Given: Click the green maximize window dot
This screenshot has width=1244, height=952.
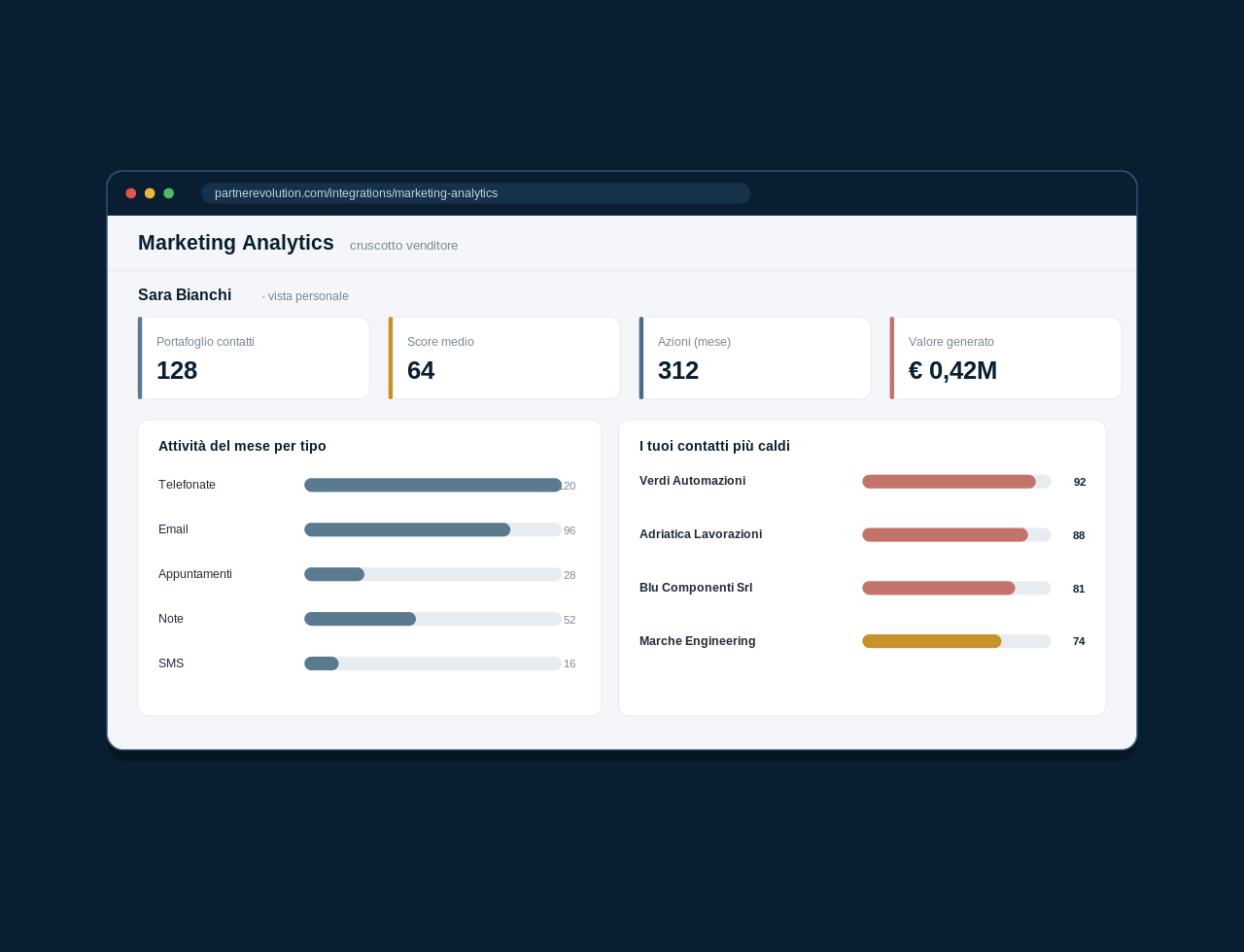Looking at the screenshot, I should (169, 193).
